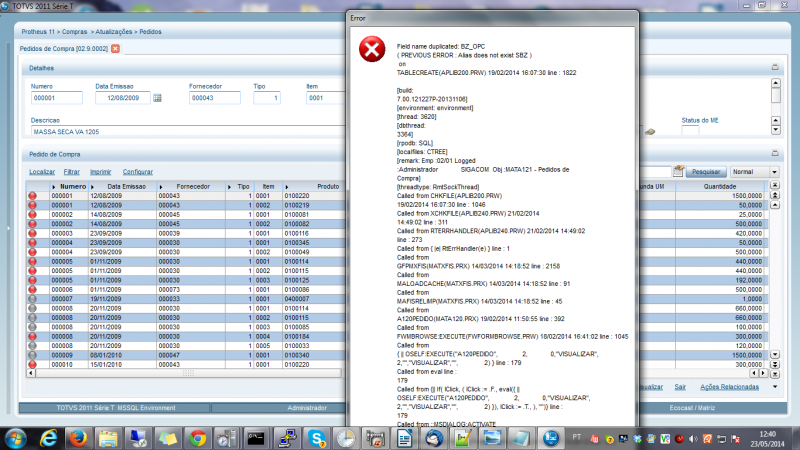The width and height of the screenshot is (800, 450).
Task: Open the TOTVS application taskbar icon
Action: pos(551,438)
